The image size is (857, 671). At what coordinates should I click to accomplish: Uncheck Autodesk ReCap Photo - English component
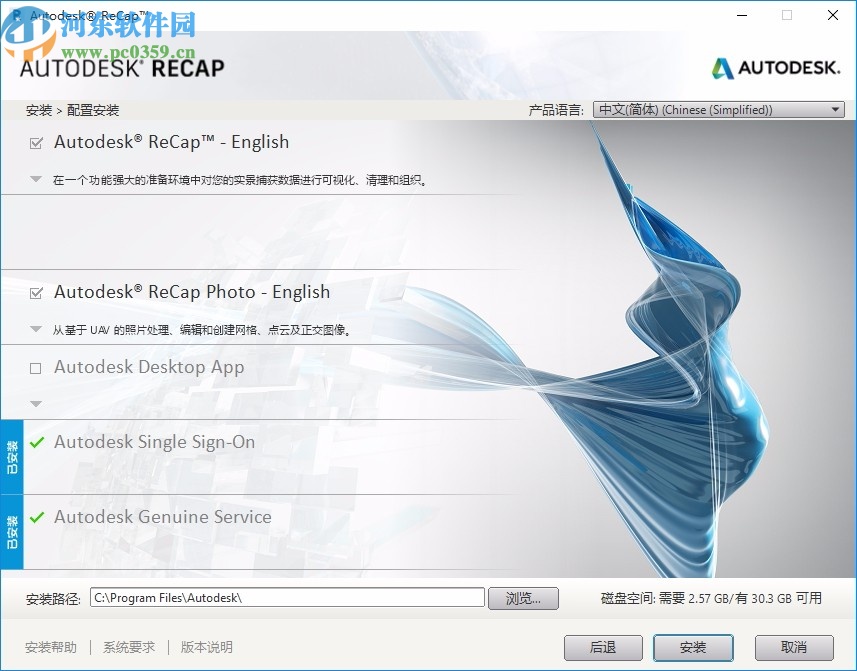[36, 291]
